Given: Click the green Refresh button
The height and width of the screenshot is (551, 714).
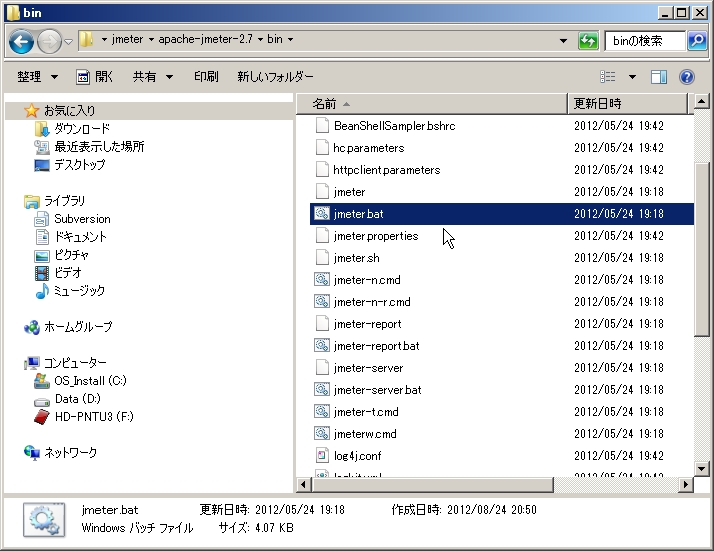Looking at the screenshot, I should click(x=588, y=41).
